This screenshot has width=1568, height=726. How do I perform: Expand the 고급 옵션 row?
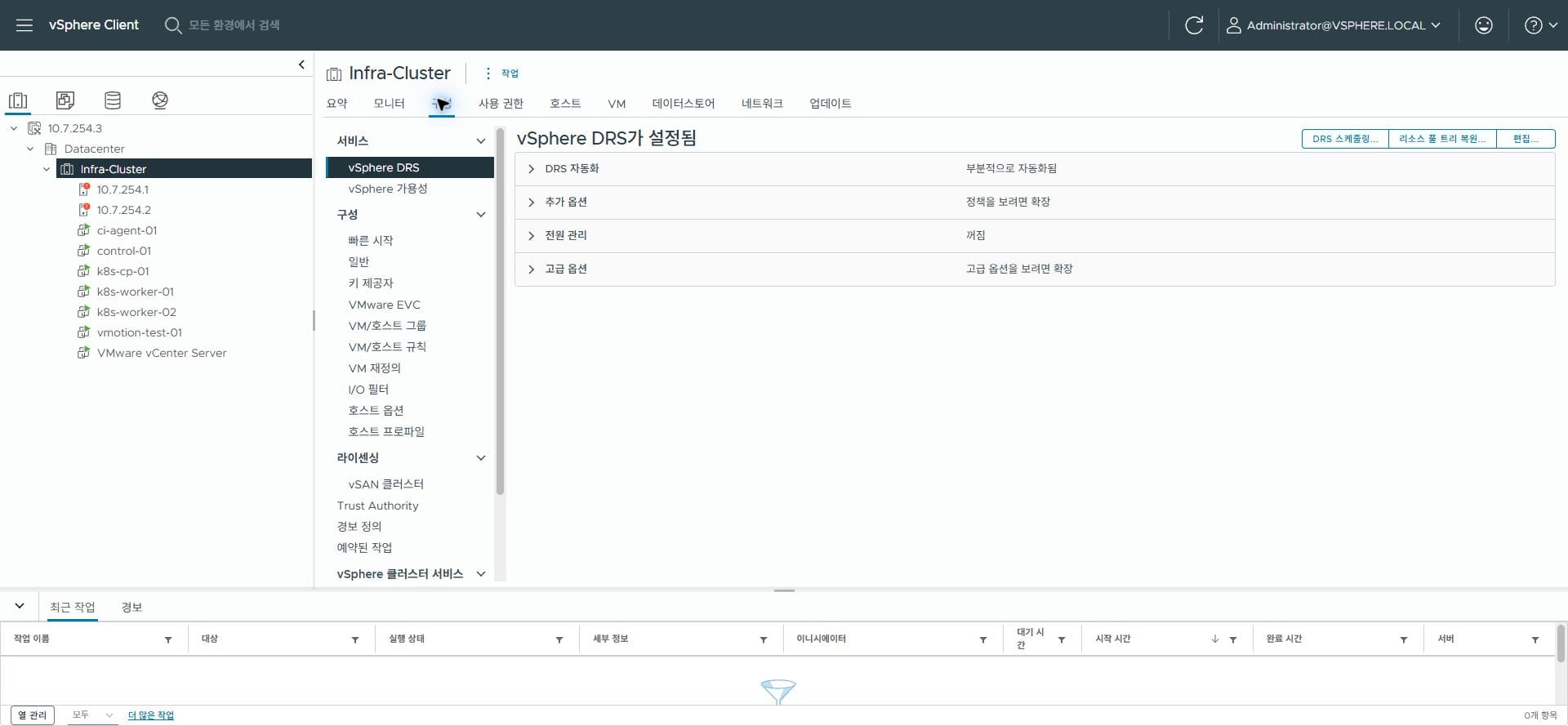532,269
